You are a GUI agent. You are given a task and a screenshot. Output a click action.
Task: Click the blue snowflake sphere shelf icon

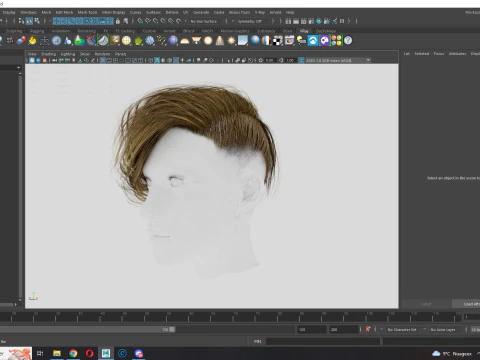click(x=150, y=41)
